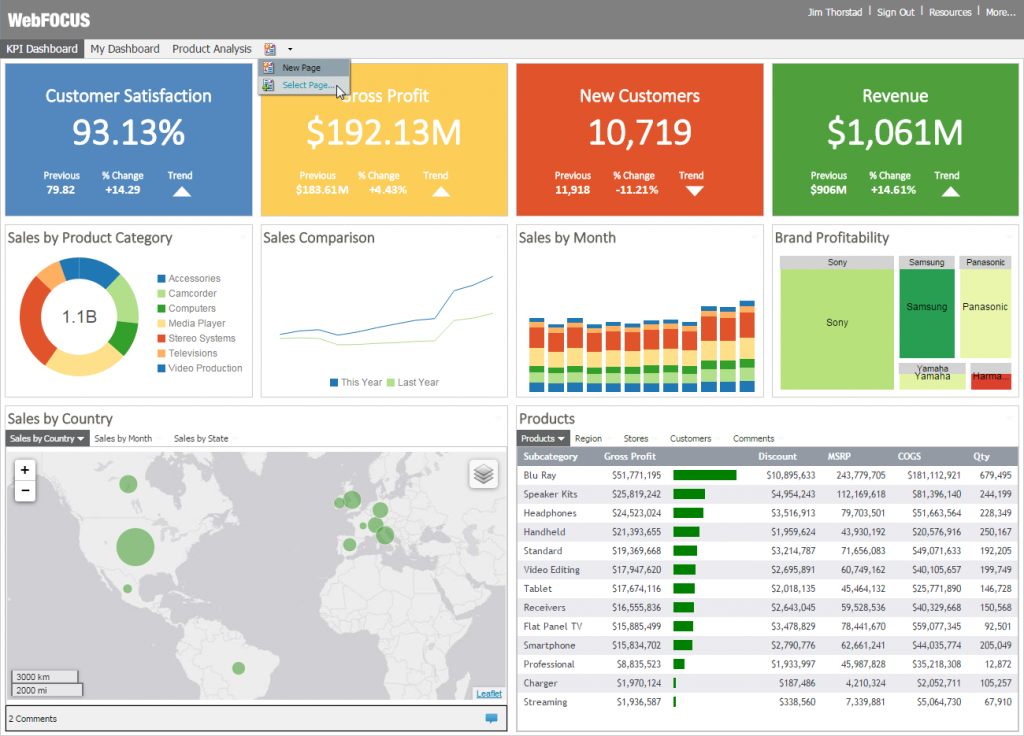Viewport: 1024px width, 736px height.
Task: Open dropdown arrow beside the page icon
Action: [x=290, y=49]
